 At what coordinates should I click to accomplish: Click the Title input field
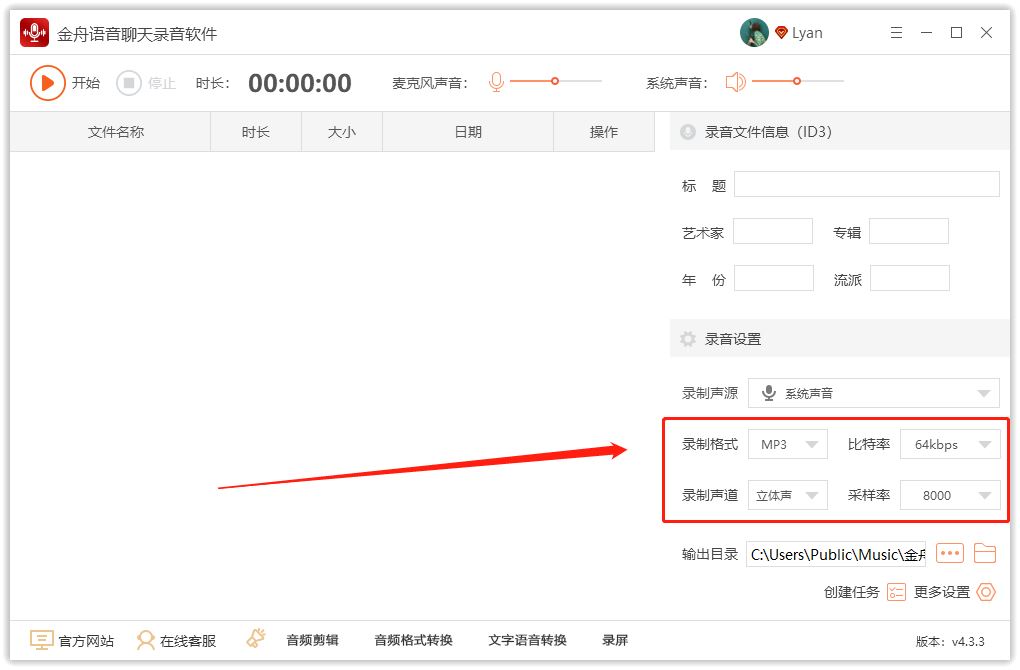(x=866, y=184)
